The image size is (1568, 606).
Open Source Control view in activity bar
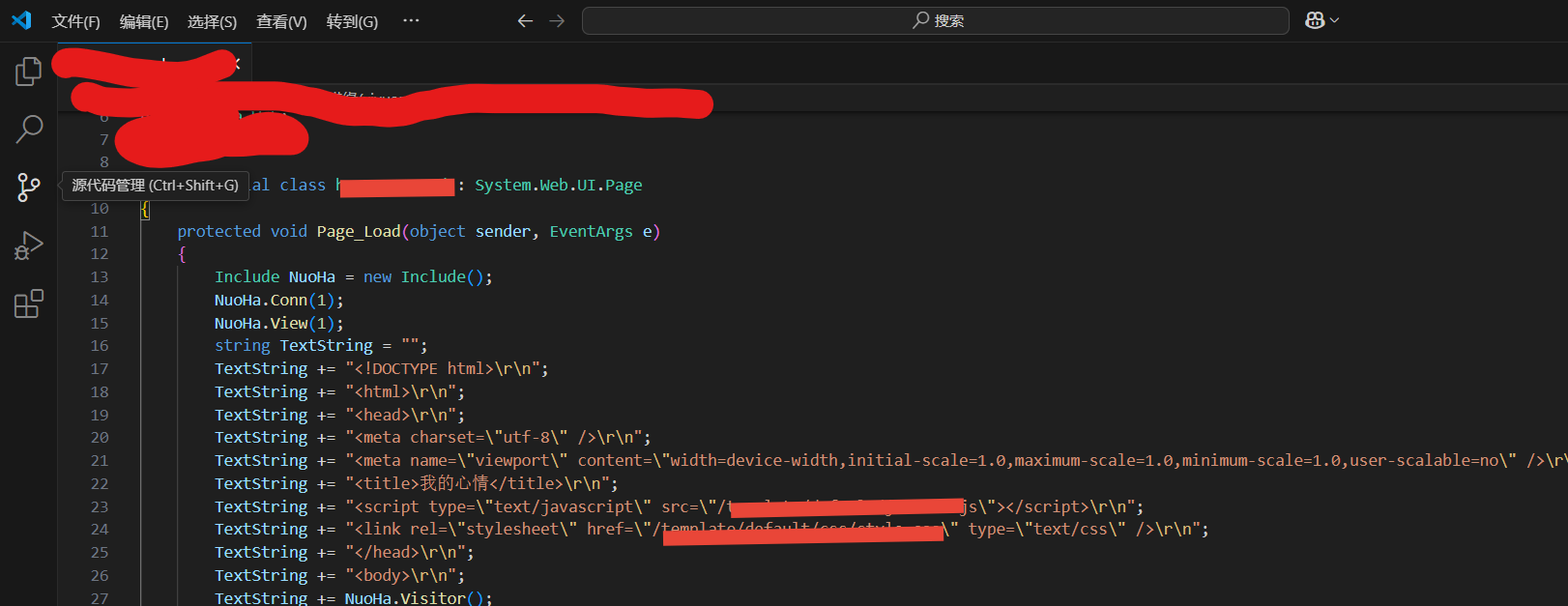pyautogui.click(x=29, y=188)
